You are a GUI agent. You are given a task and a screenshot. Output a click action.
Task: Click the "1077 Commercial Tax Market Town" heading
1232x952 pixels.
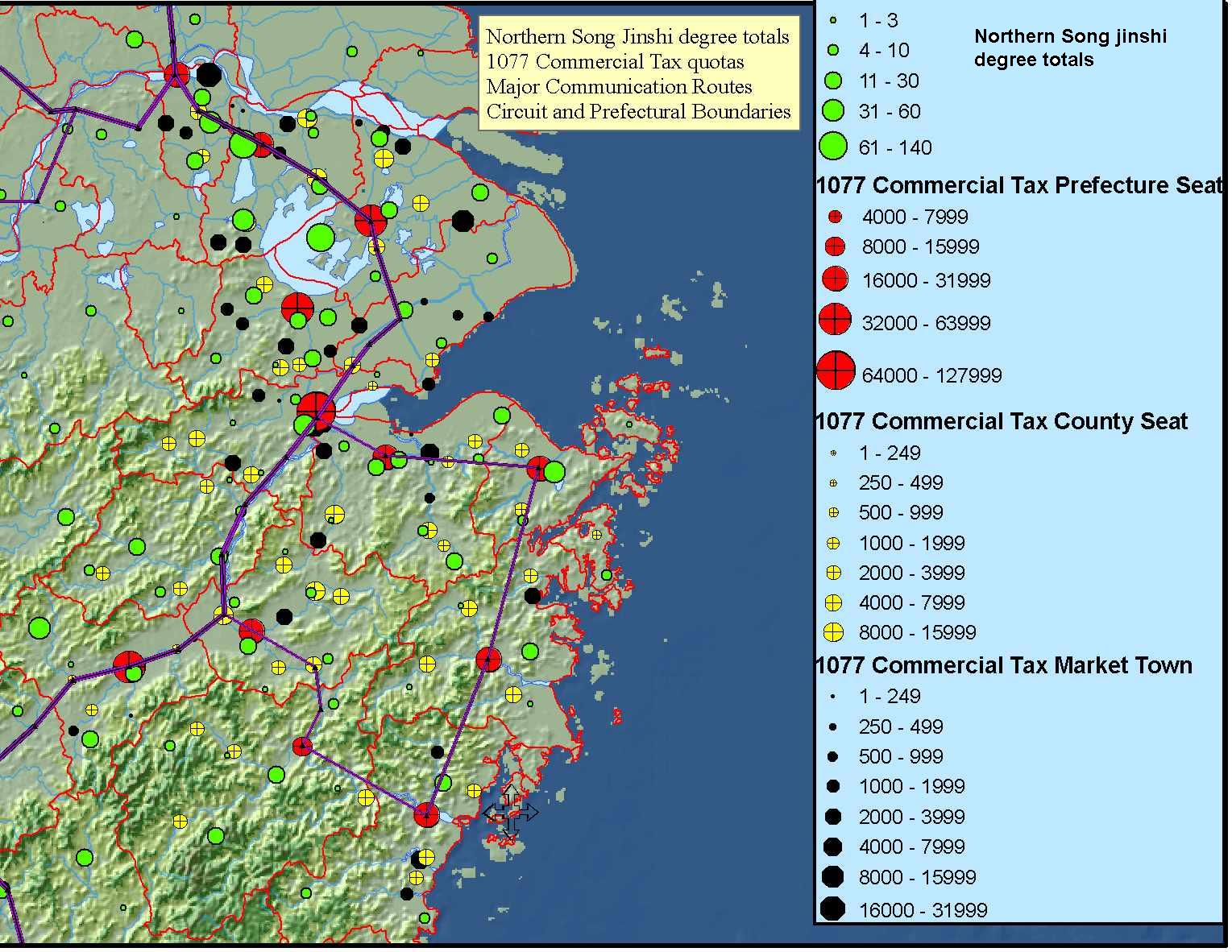pyautogui.click(x=1004, y=665)
